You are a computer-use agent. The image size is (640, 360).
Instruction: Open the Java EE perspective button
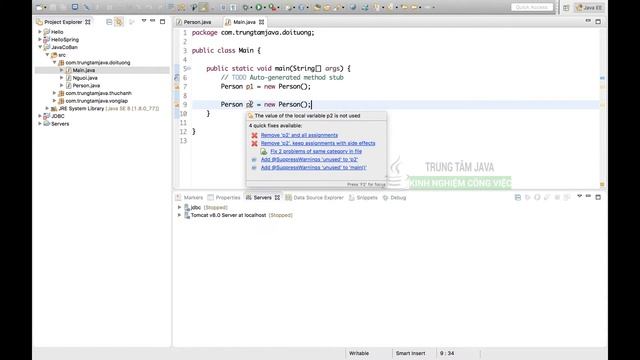click(589, 7)
